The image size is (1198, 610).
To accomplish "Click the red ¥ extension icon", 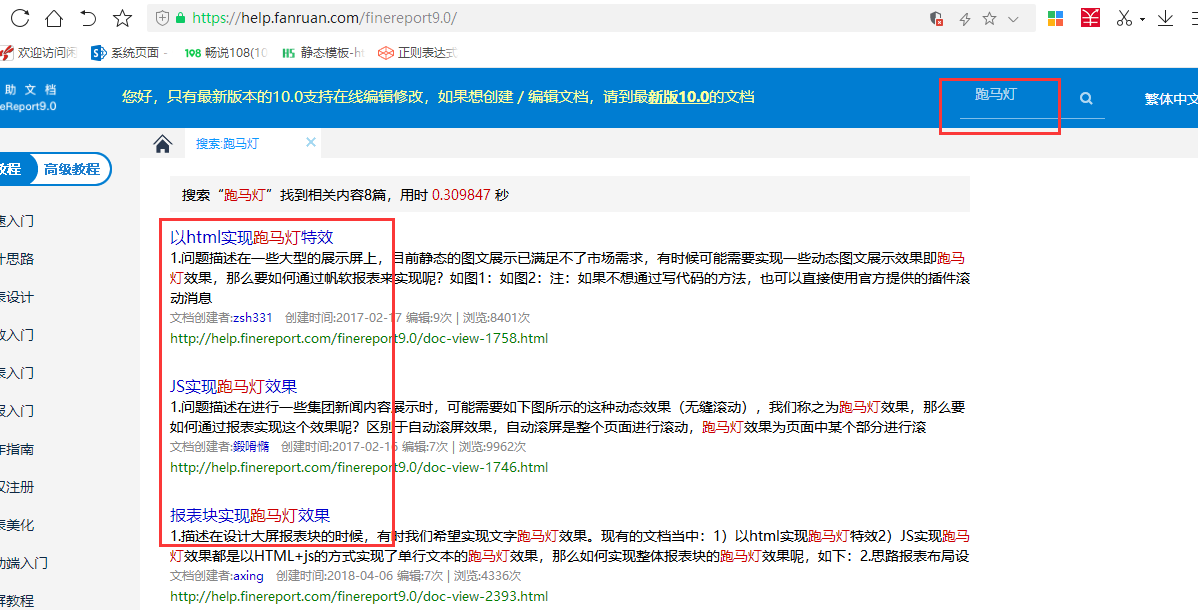I will click(x=1091, y=18).
